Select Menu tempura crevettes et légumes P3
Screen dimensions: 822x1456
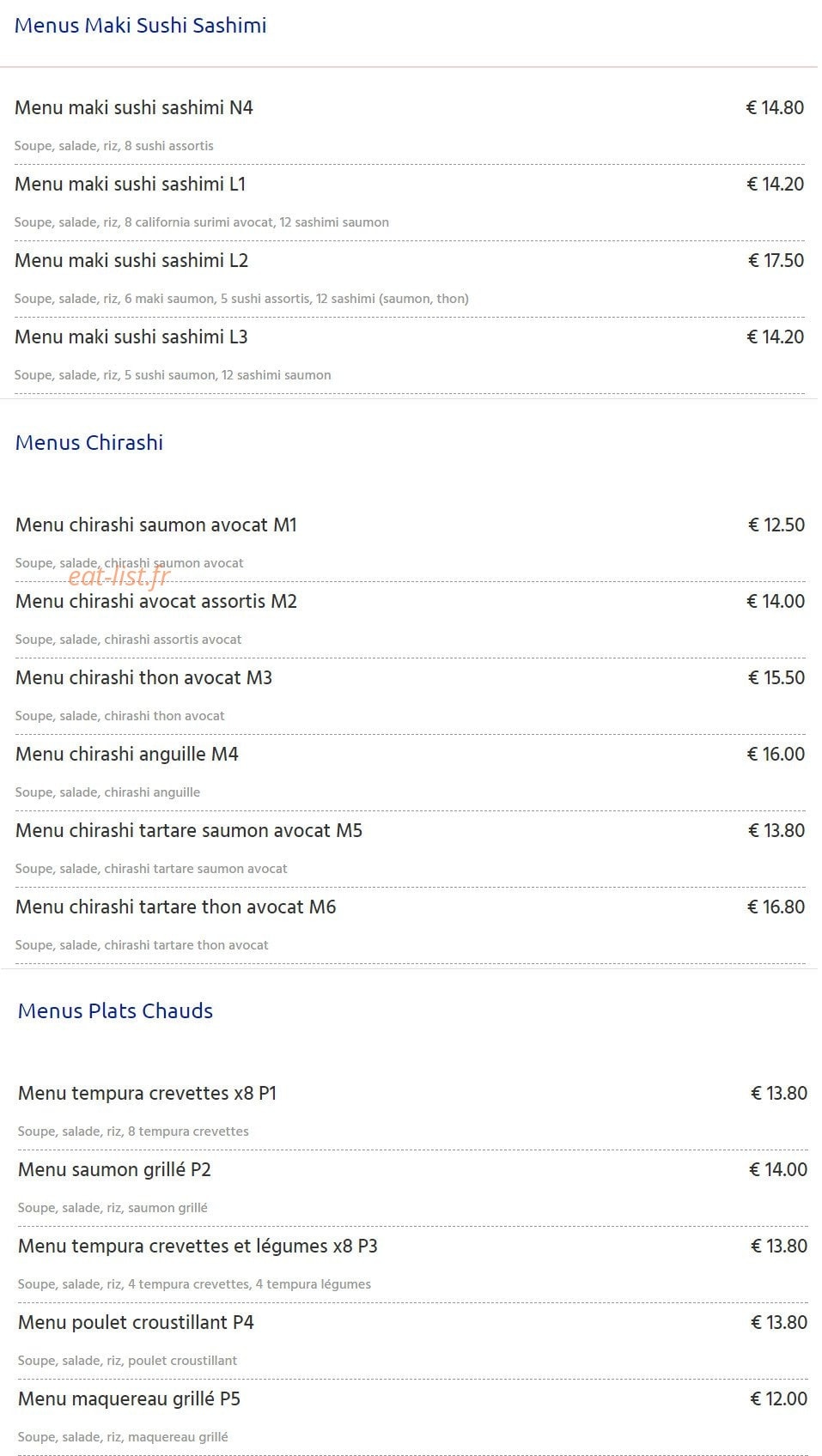[x=198, y=1247]
